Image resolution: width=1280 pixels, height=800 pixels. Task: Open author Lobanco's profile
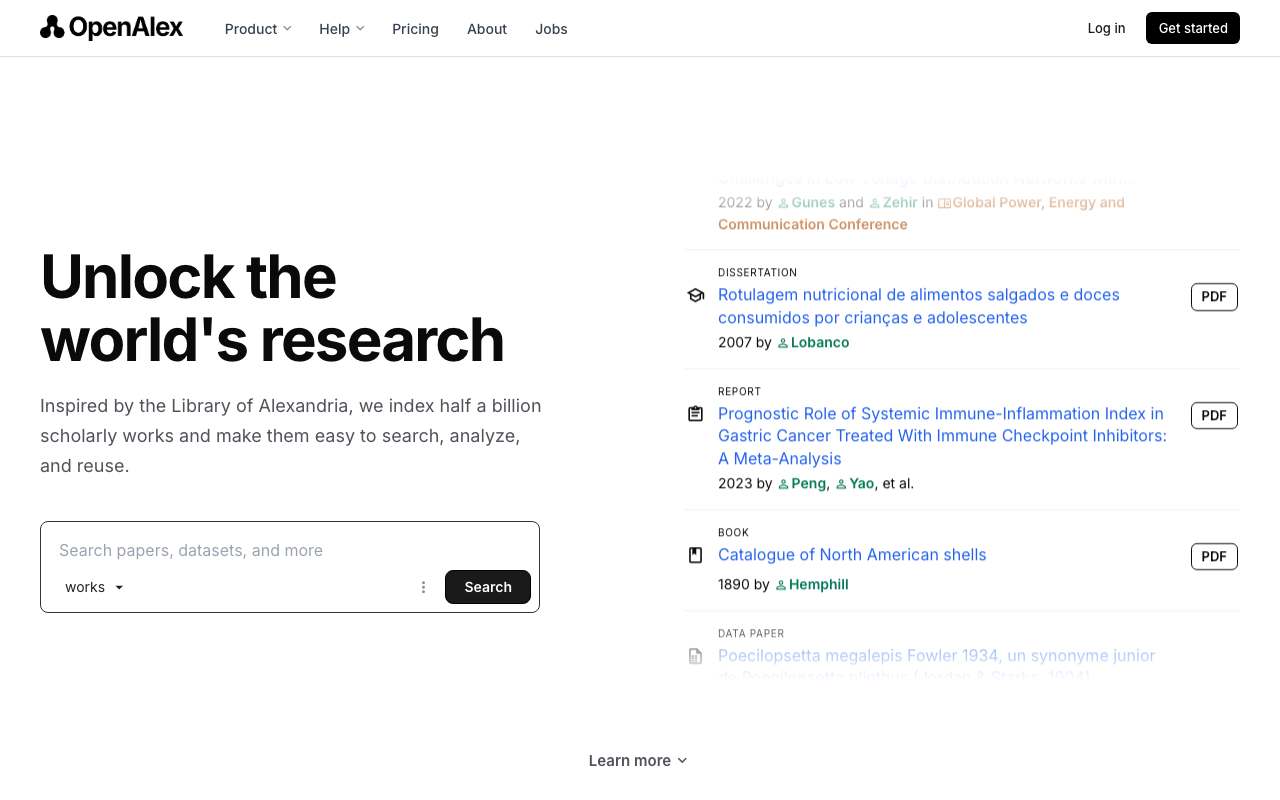tap(820, 343)
